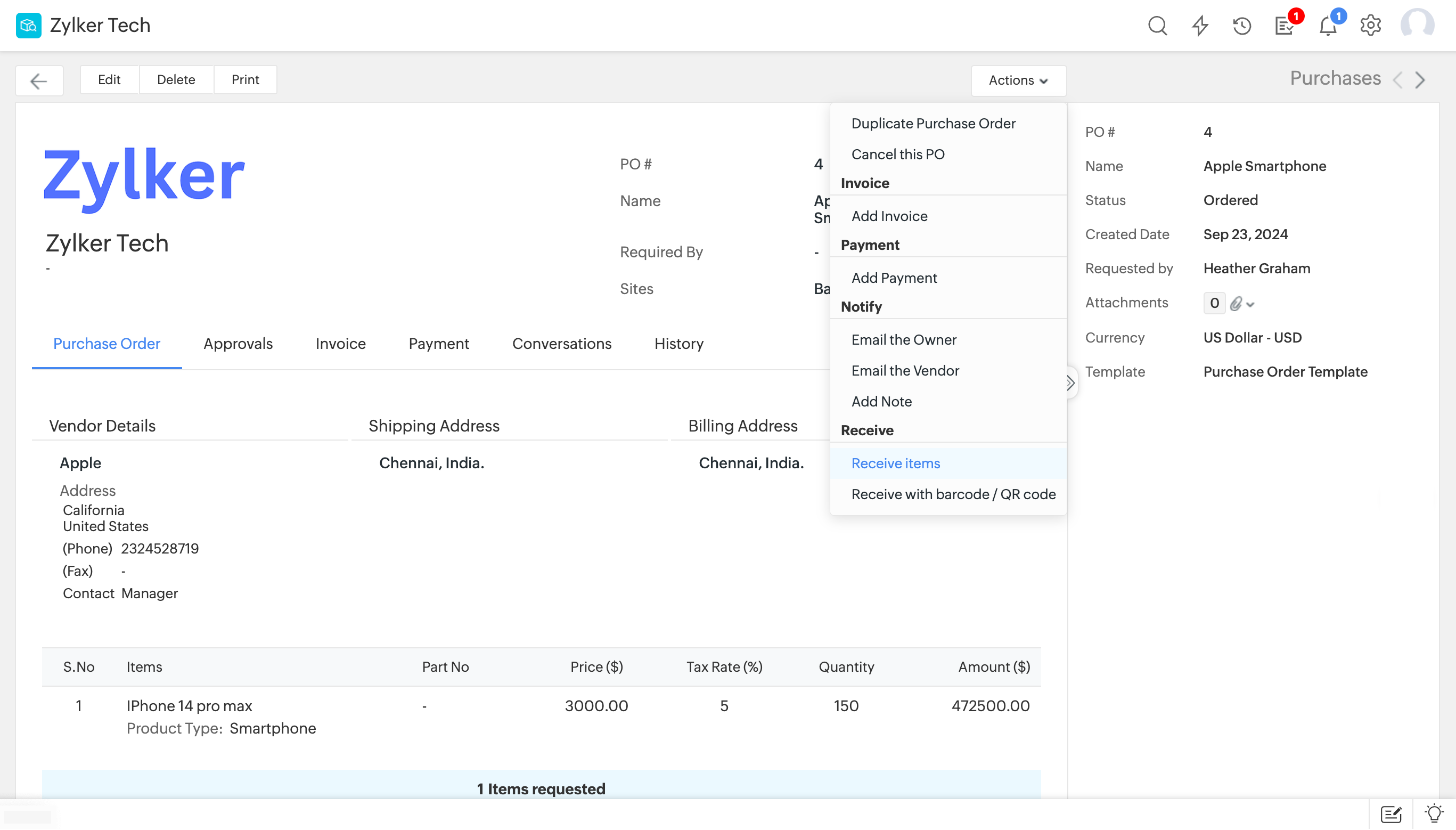Open the recent history clock icon

[x=1242, y=26]
